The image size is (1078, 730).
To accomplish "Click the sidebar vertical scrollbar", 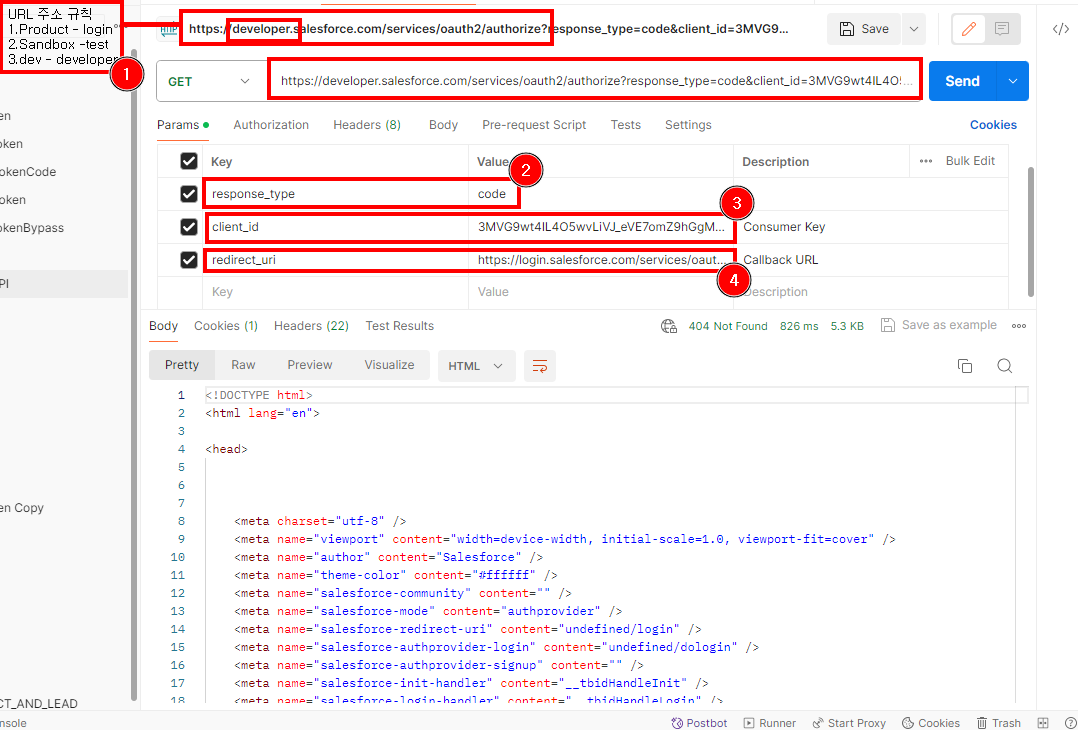I will (x=134, y=375).
